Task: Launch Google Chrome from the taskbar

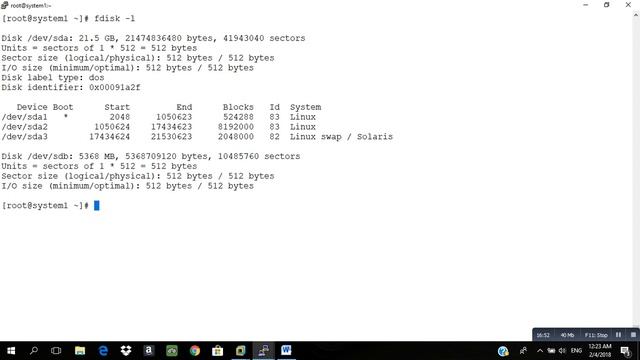Action: click(x=195, y=351)
